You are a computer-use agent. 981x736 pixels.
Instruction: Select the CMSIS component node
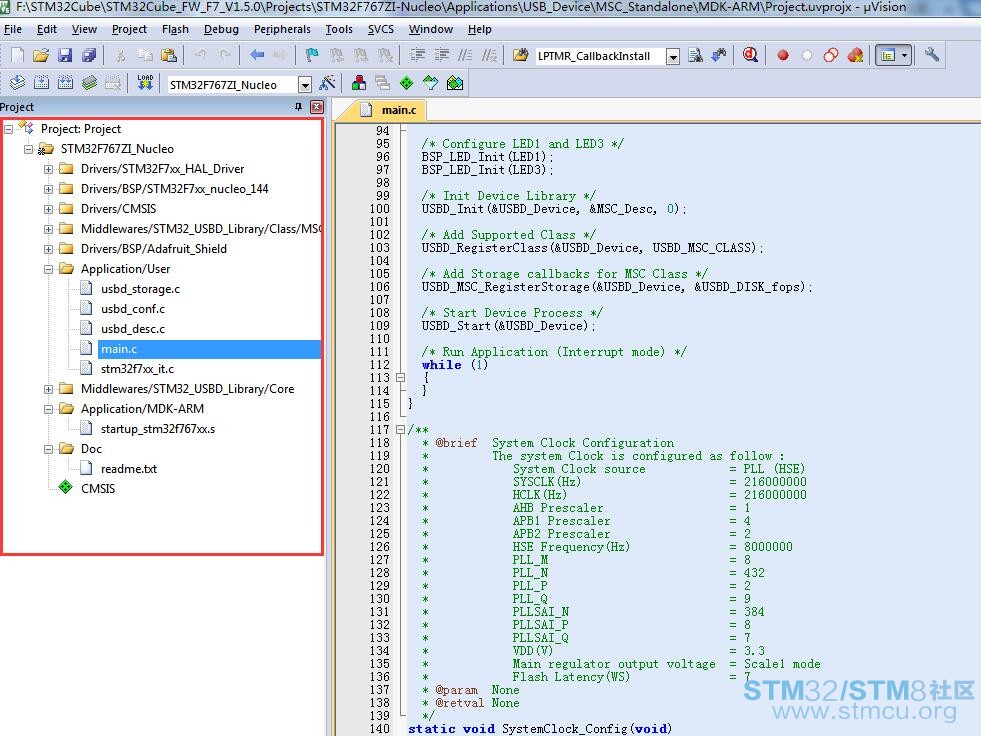[98, 489]
